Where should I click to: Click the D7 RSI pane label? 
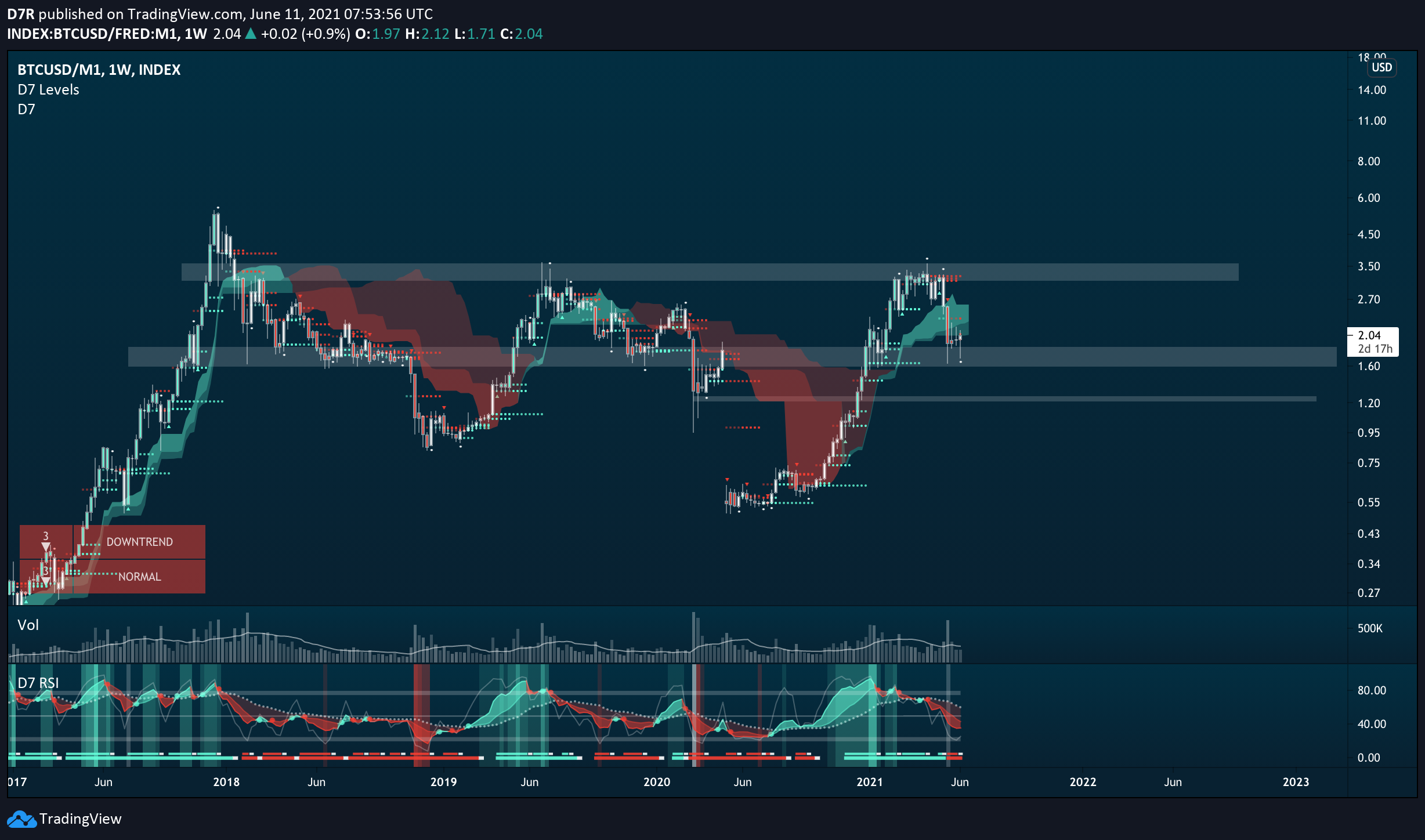coord(38,683)
